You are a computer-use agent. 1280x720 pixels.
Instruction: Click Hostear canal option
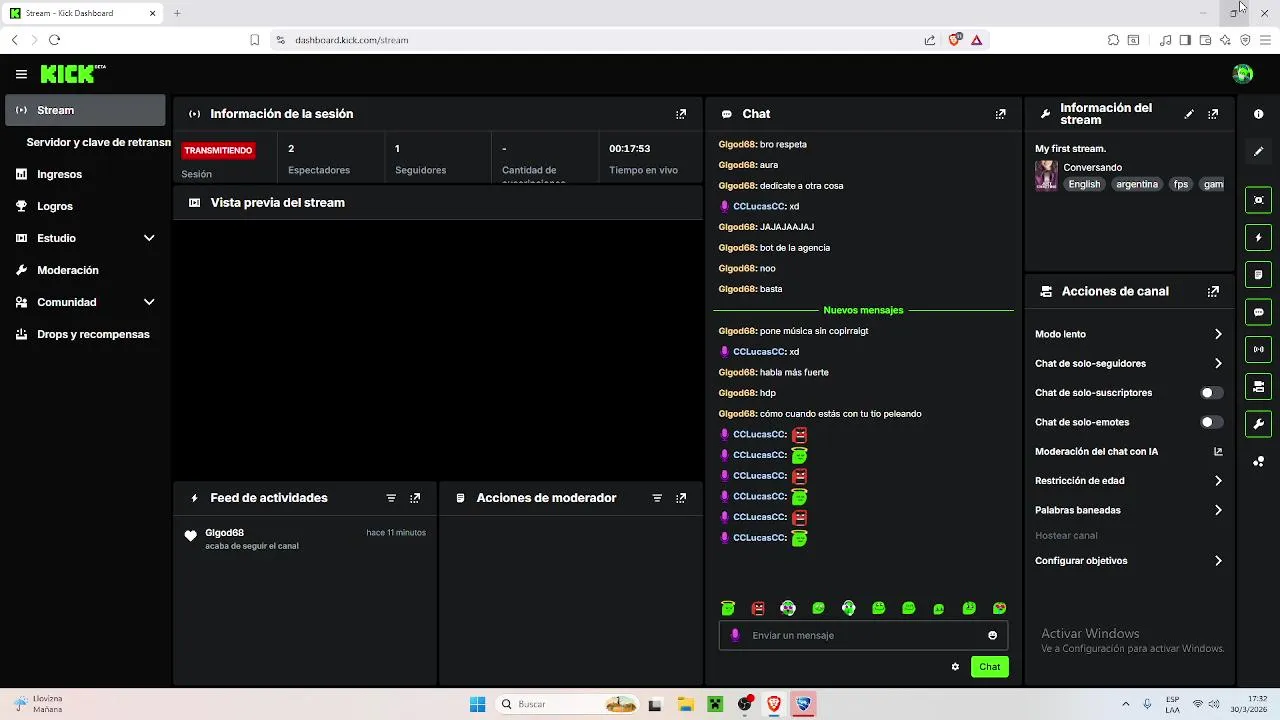[x=1066, y=536]
